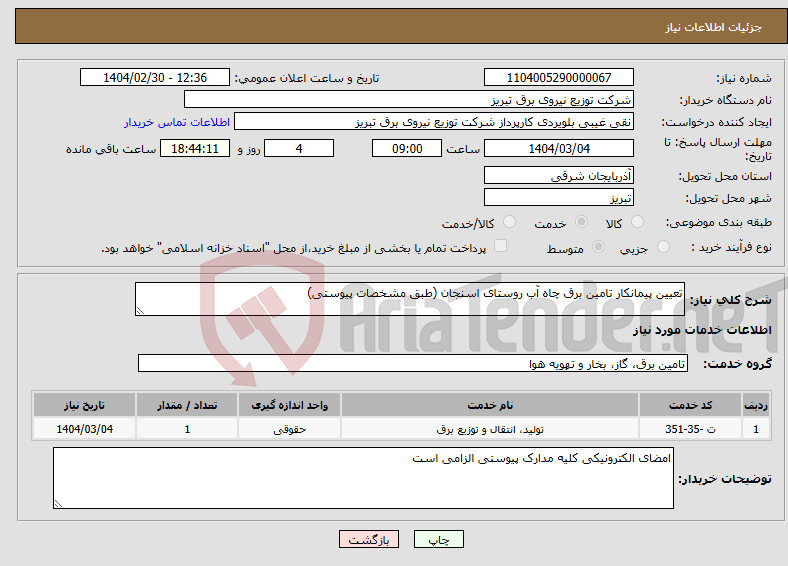Click the شهر محل تحویل label
This screenshot has width=788, height=566.
click(729, 199)
